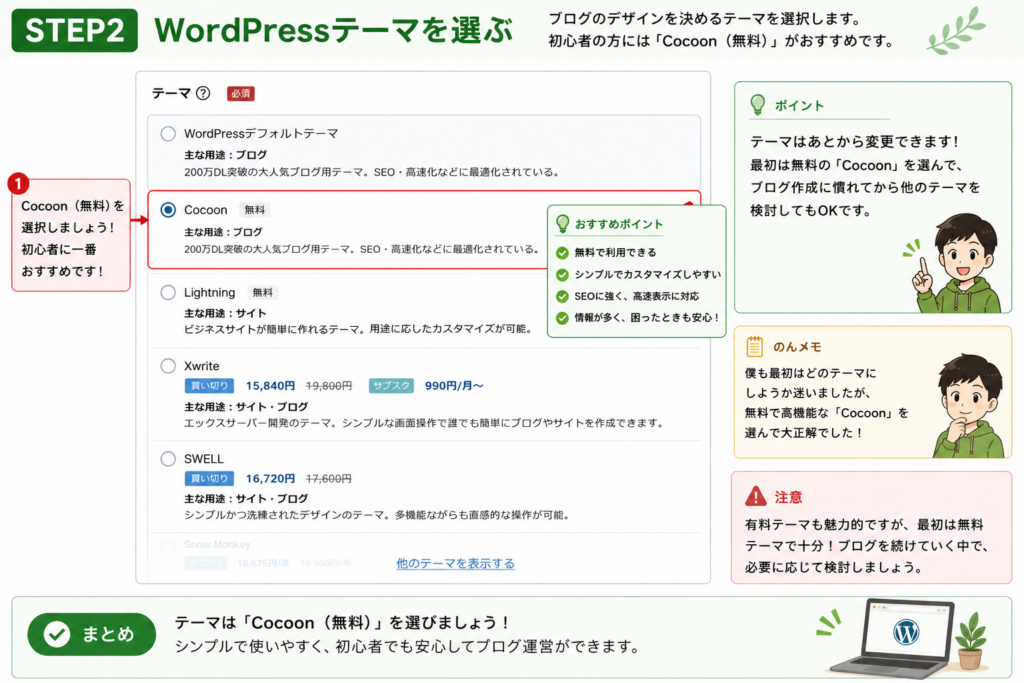Click the Xwrite price 15,840円
Screen dimensions: 1024x683
click(270, 386)
